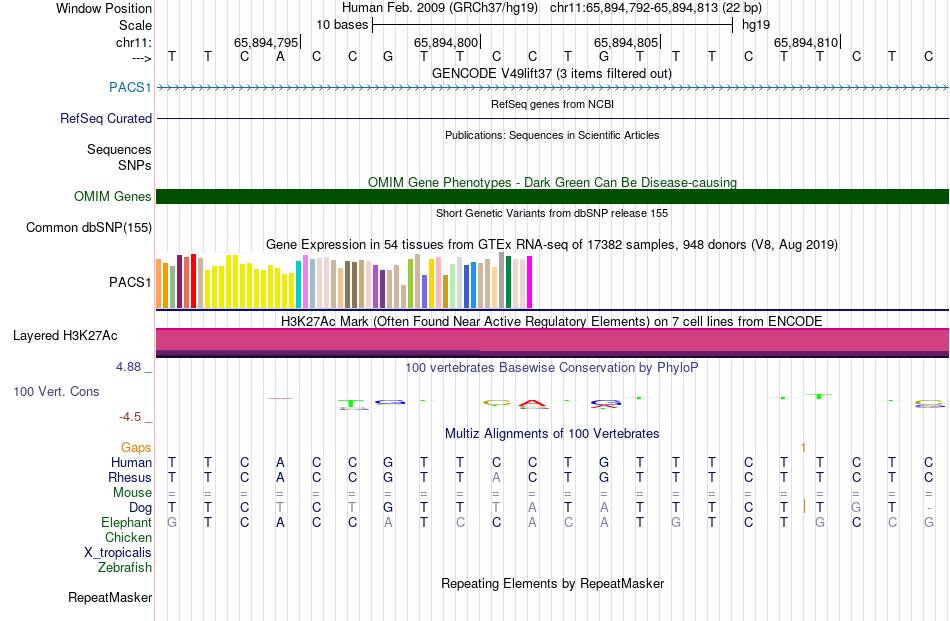950x621 pixels.
Task: Click the pink H3K27Ac signal band
Action: click(x=552, y=339)
